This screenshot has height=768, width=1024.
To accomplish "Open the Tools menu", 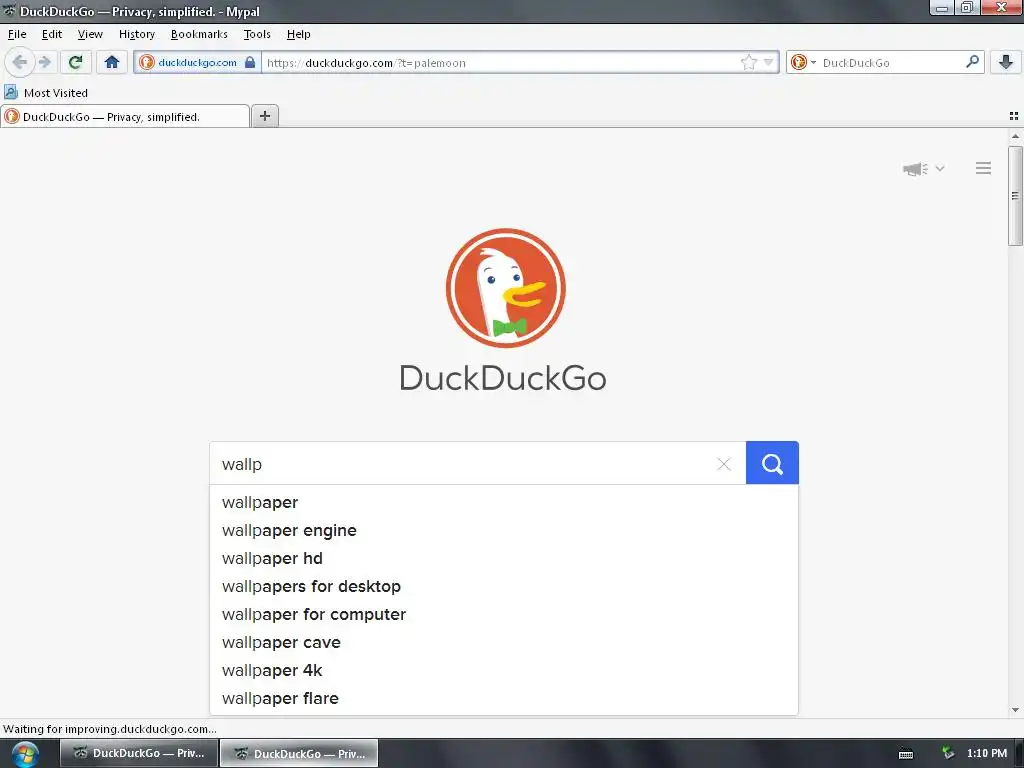I will [x=257, y=34].
